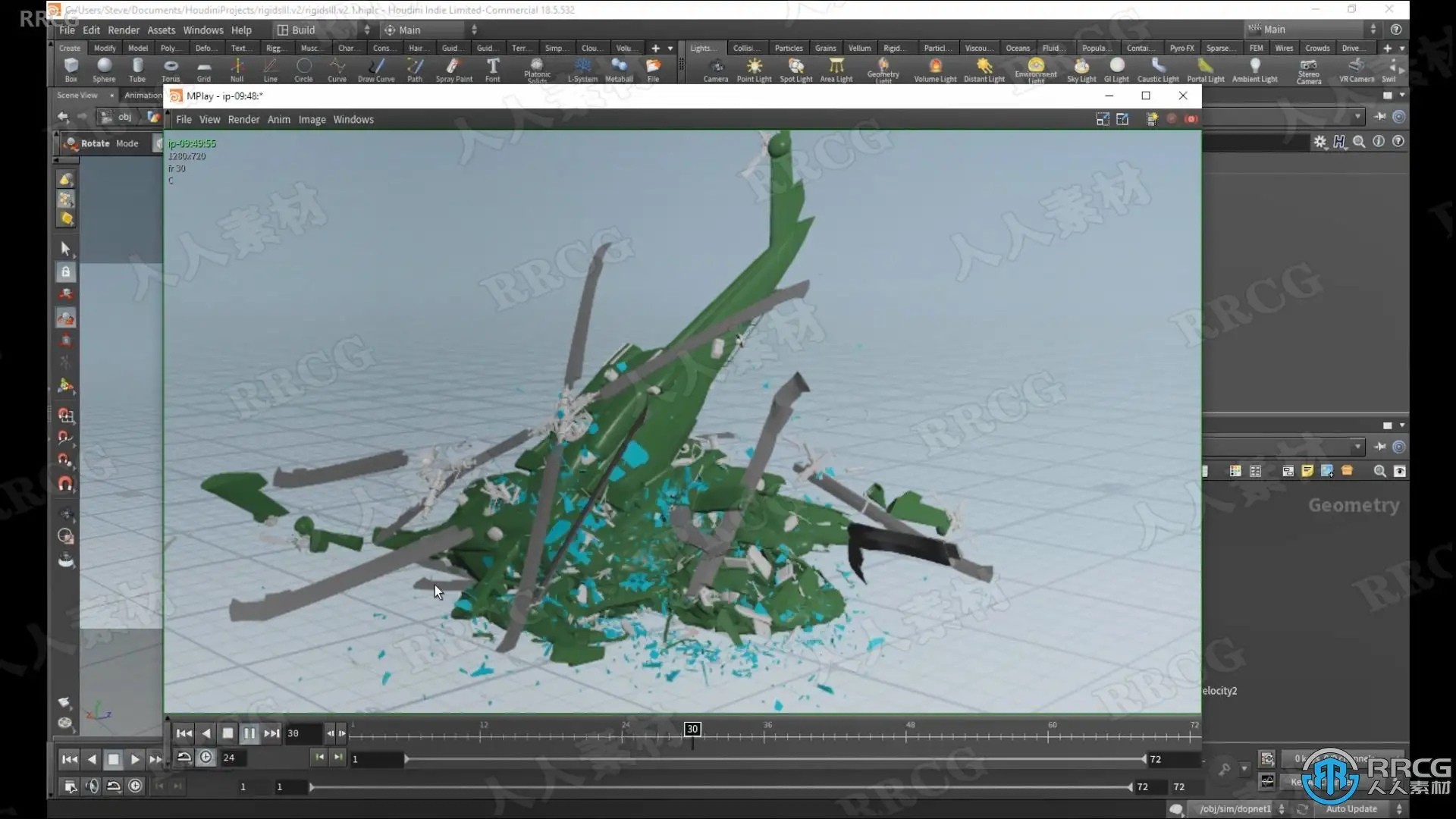
Task: Click the Sky Light shelf tool
Action: (1081, 69)
